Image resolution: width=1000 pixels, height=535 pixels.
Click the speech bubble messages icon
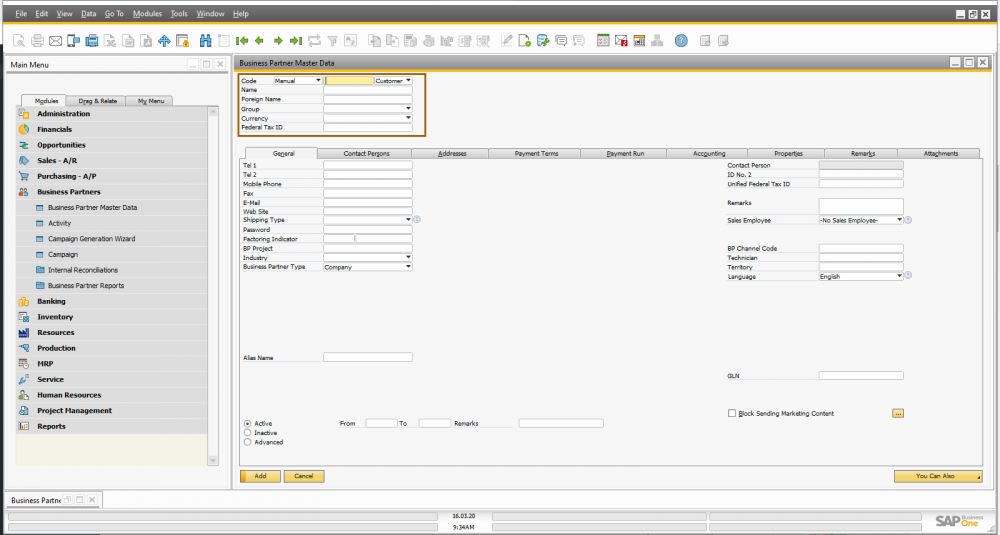(x=561, y=41)
